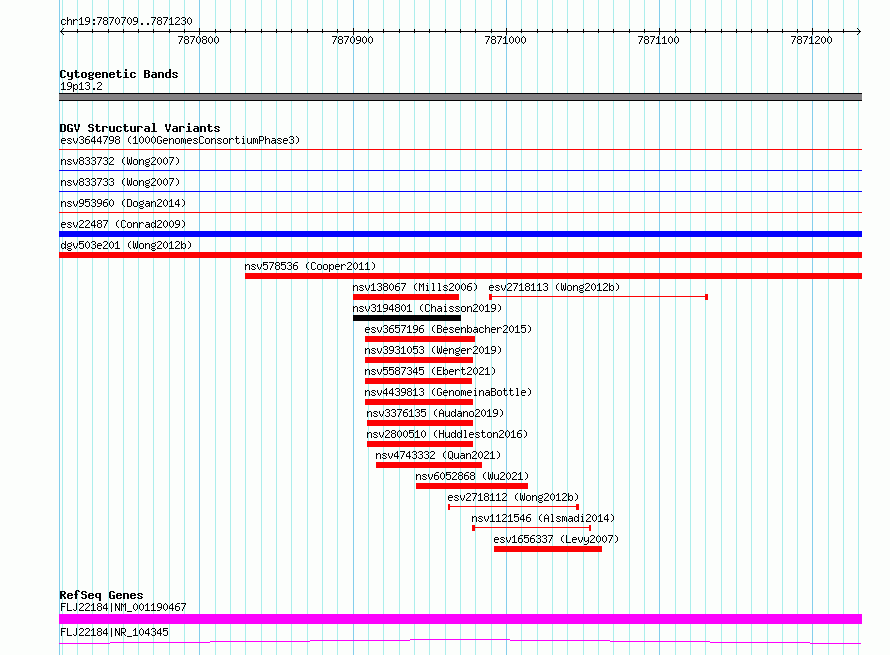Open esv2718112 (Wong2012b) label

pyautogui.click(x=513, y=497)
